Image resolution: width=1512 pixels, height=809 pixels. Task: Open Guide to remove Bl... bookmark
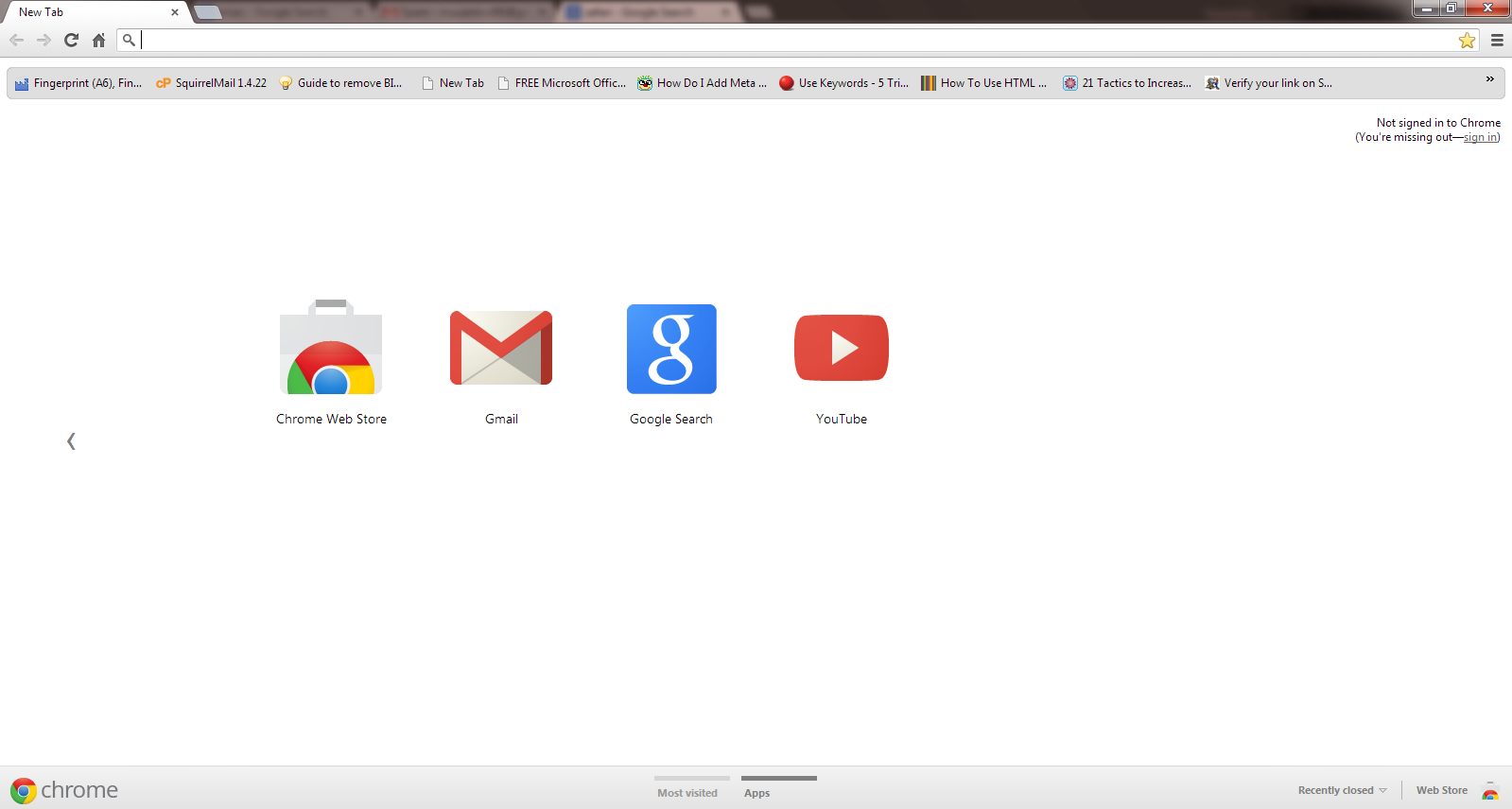(x=340, y=83)
